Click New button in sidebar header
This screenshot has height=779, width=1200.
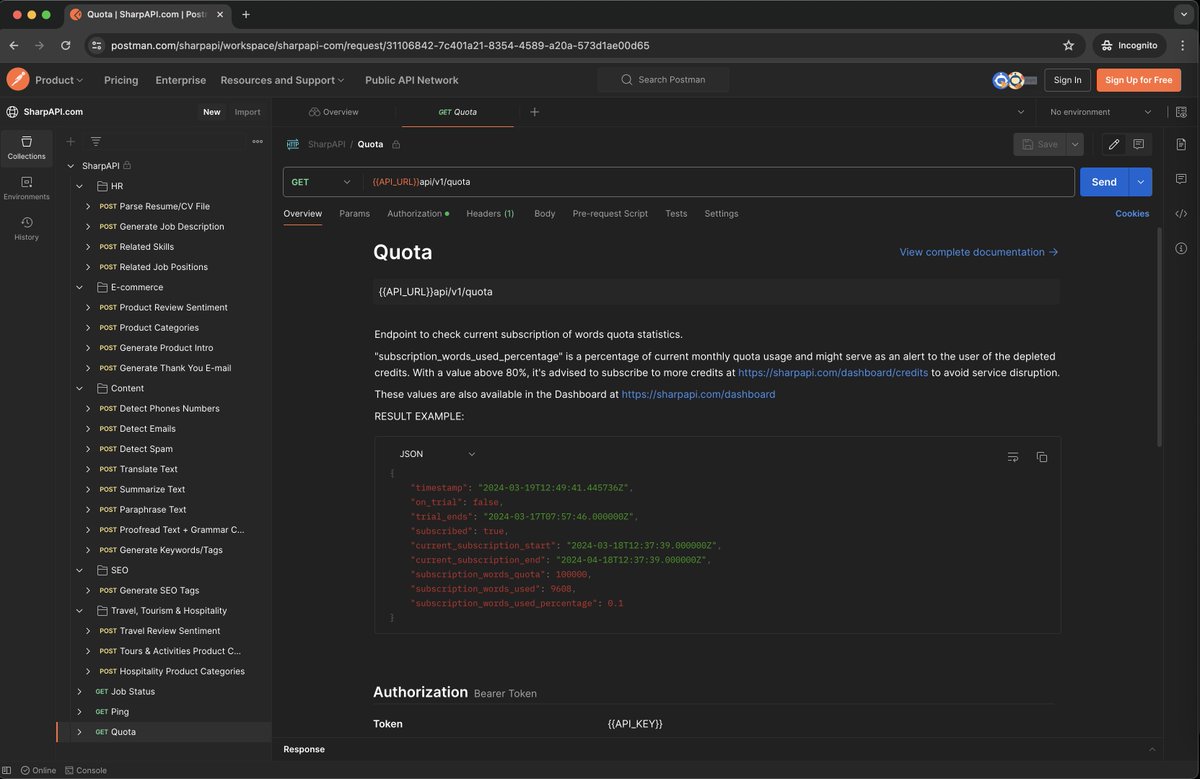pos(212,112)
